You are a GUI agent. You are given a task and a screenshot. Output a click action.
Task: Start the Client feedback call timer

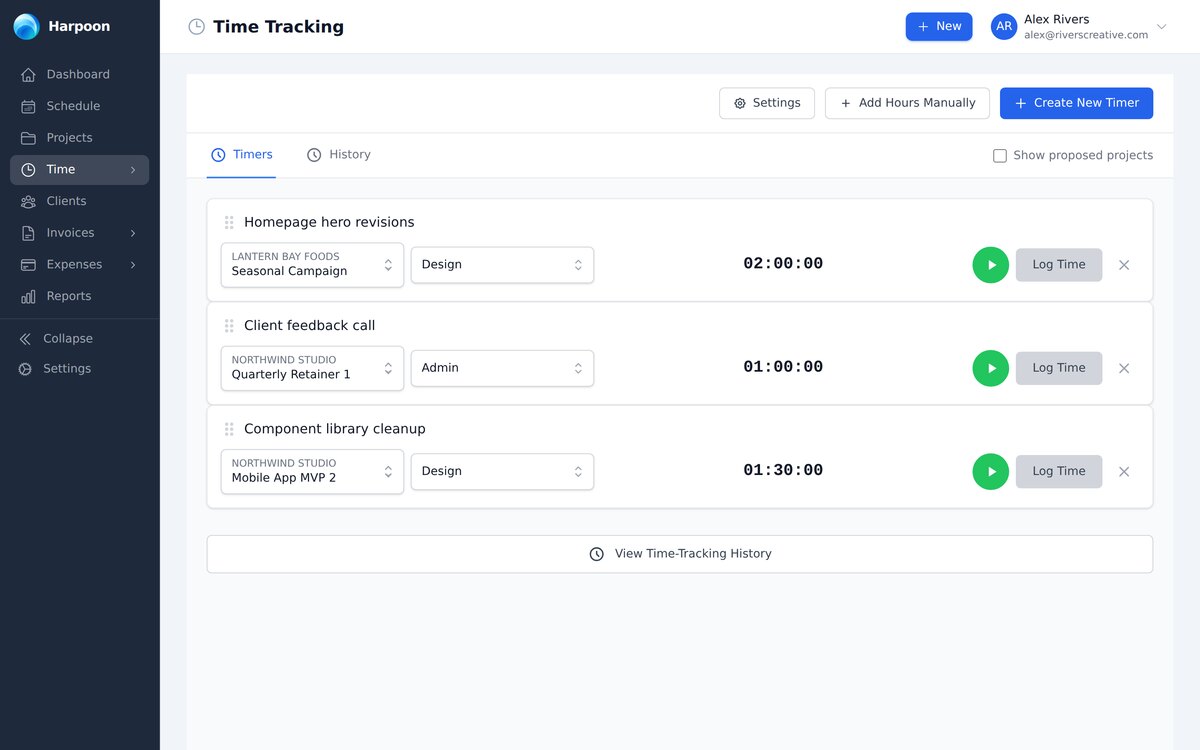991,368
